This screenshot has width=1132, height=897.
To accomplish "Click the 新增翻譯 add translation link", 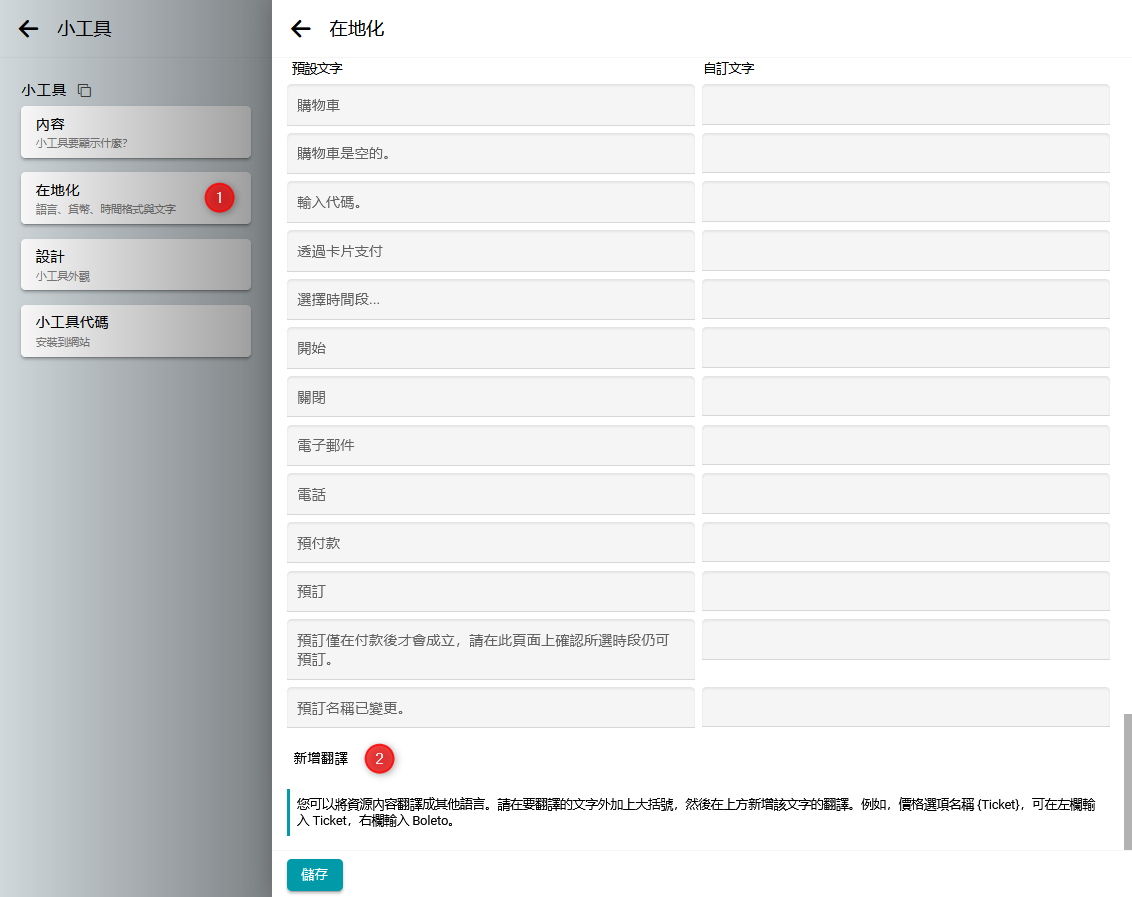I will click(x=321, y=759).
